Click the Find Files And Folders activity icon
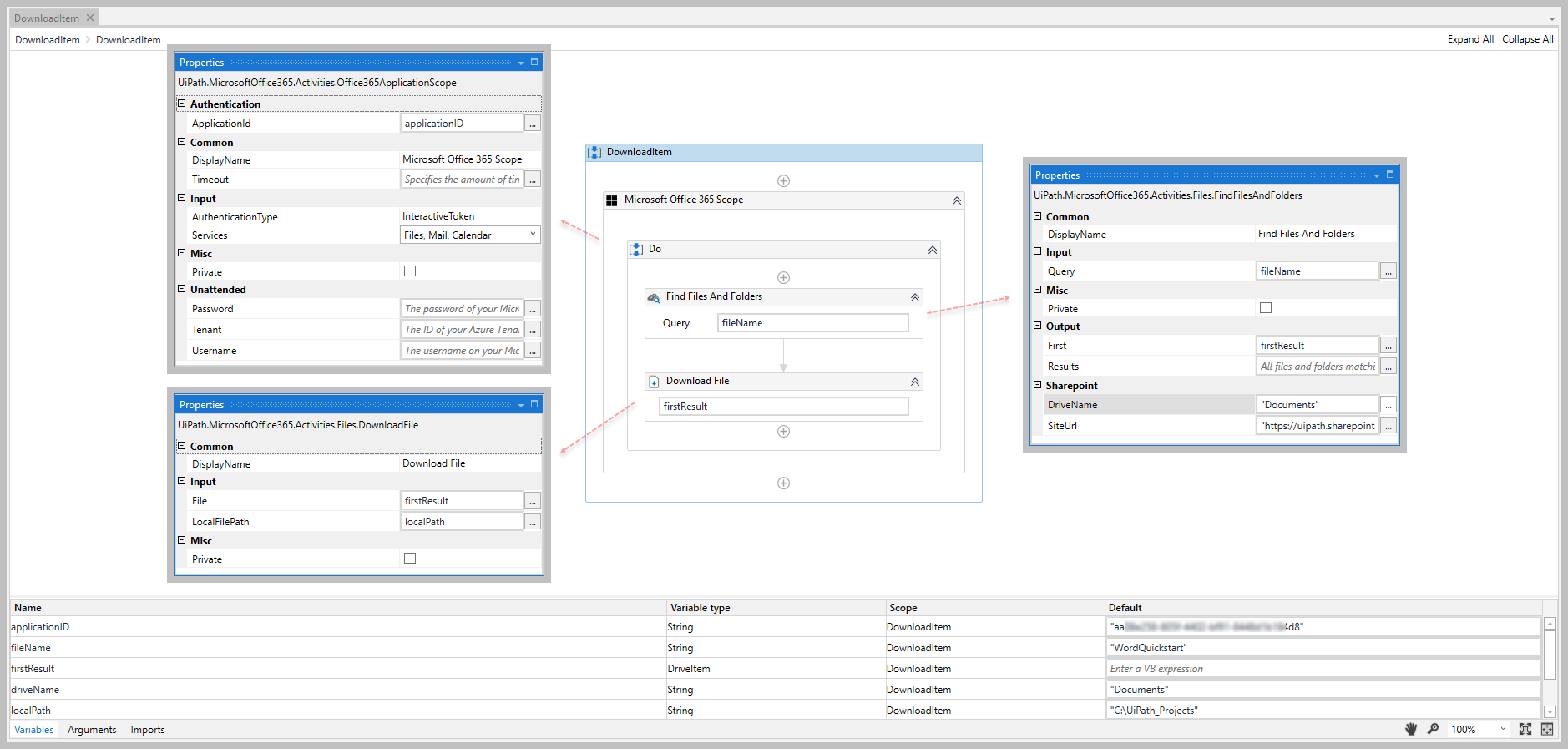The width and height of the screenshot is (1568, 749). click(x=654, y=297)
